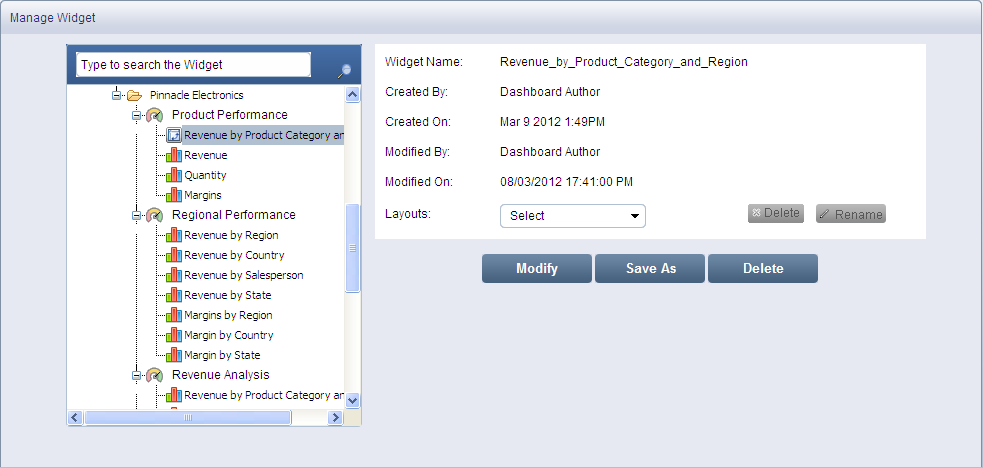Click the Manage Widget title text

tap(53, 18)
